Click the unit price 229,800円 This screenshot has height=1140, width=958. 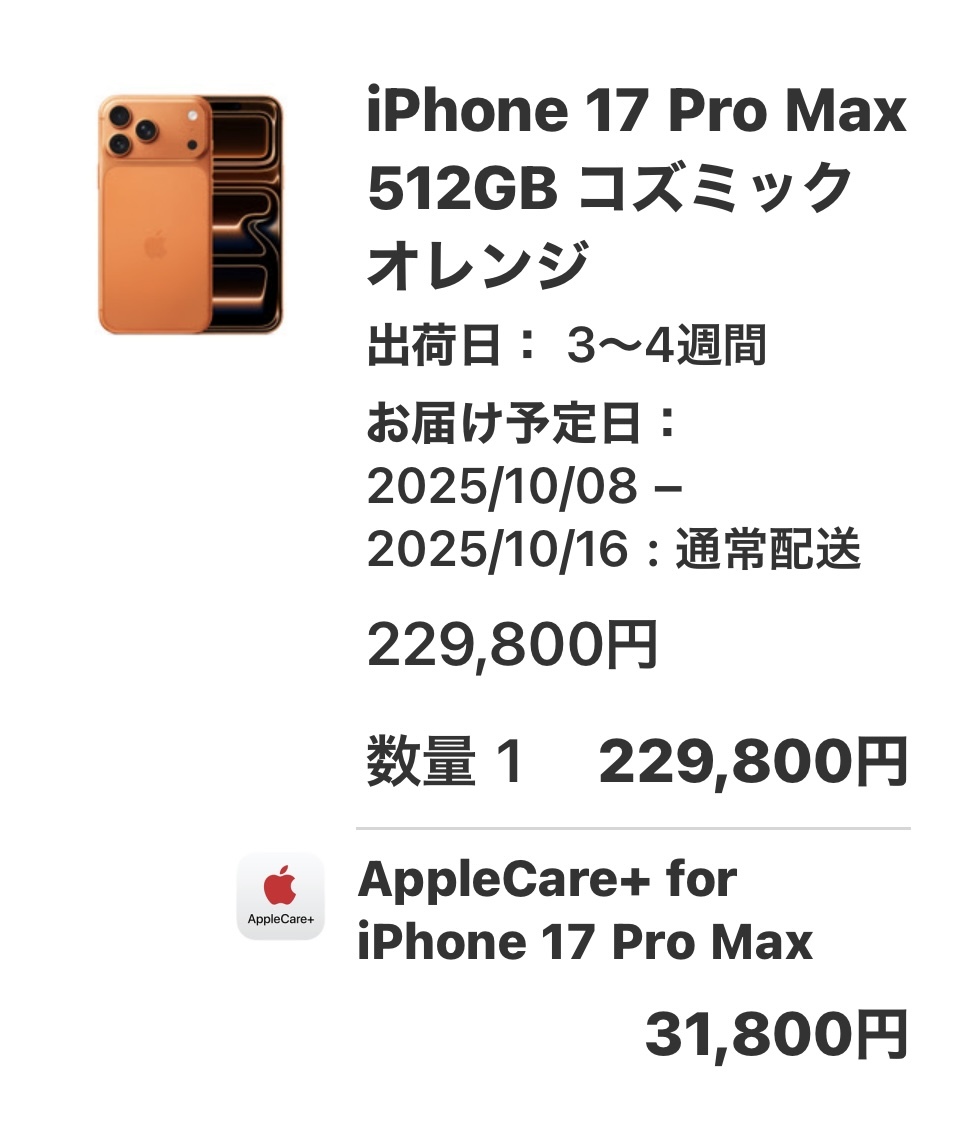[512, 645]
